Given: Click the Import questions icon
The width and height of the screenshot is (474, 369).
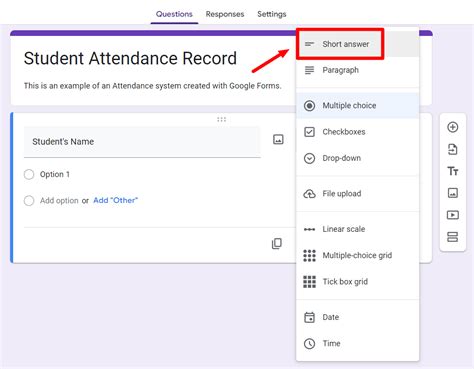Looking at the screenshot, I should pos(452,149).
